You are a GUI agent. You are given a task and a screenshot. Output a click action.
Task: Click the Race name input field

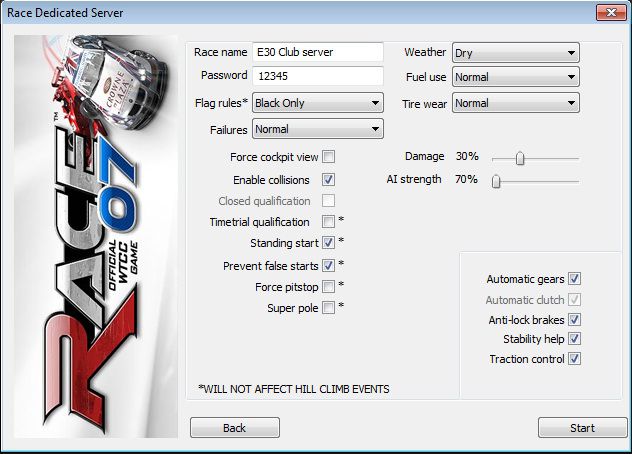pos(318,52)
